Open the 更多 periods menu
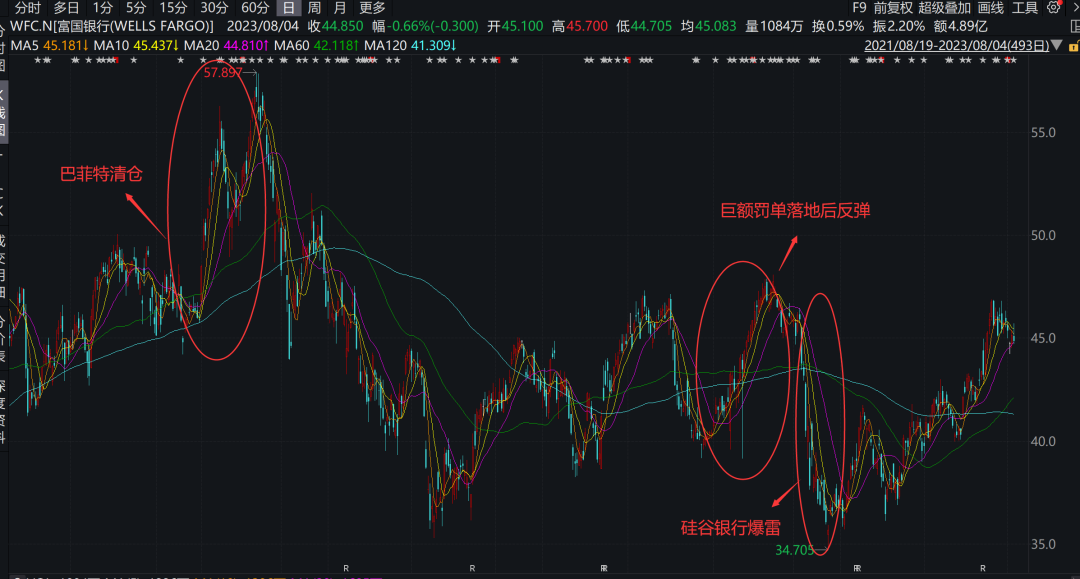This screenshot has height=579, width=1080. click(x=373, y=8)
